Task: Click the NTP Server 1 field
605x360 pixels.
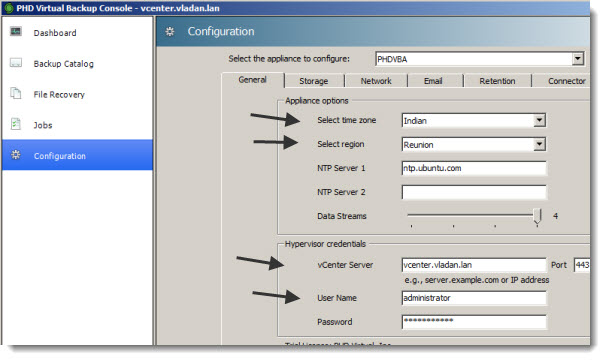Action: pos(474,168)
